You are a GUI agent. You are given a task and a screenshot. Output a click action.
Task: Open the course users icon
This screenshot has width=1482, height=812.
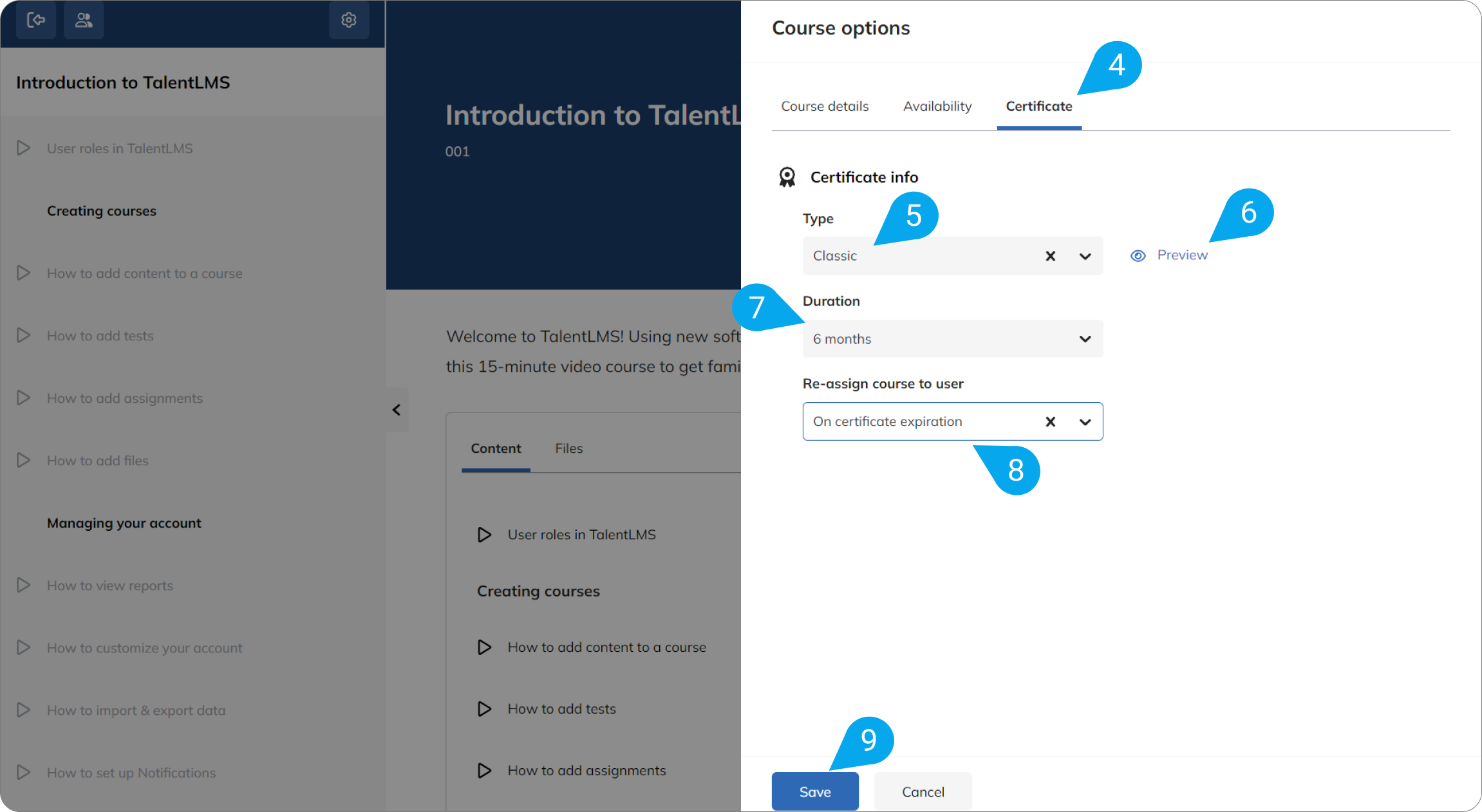pyautogui.click(x=84, y=20)
